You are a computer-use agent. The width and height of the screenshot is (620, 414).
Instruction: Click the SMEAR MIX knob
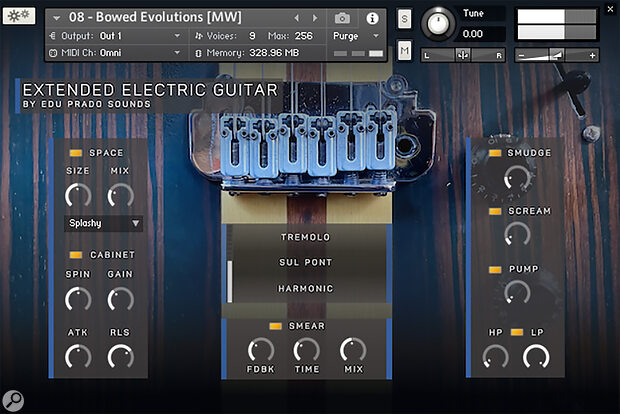(353, 350)
